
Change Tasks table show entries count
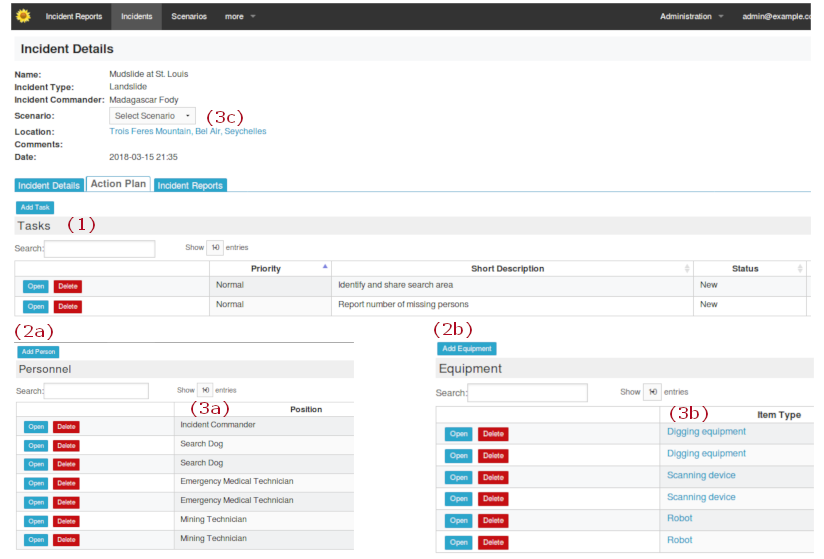point(216,248)
